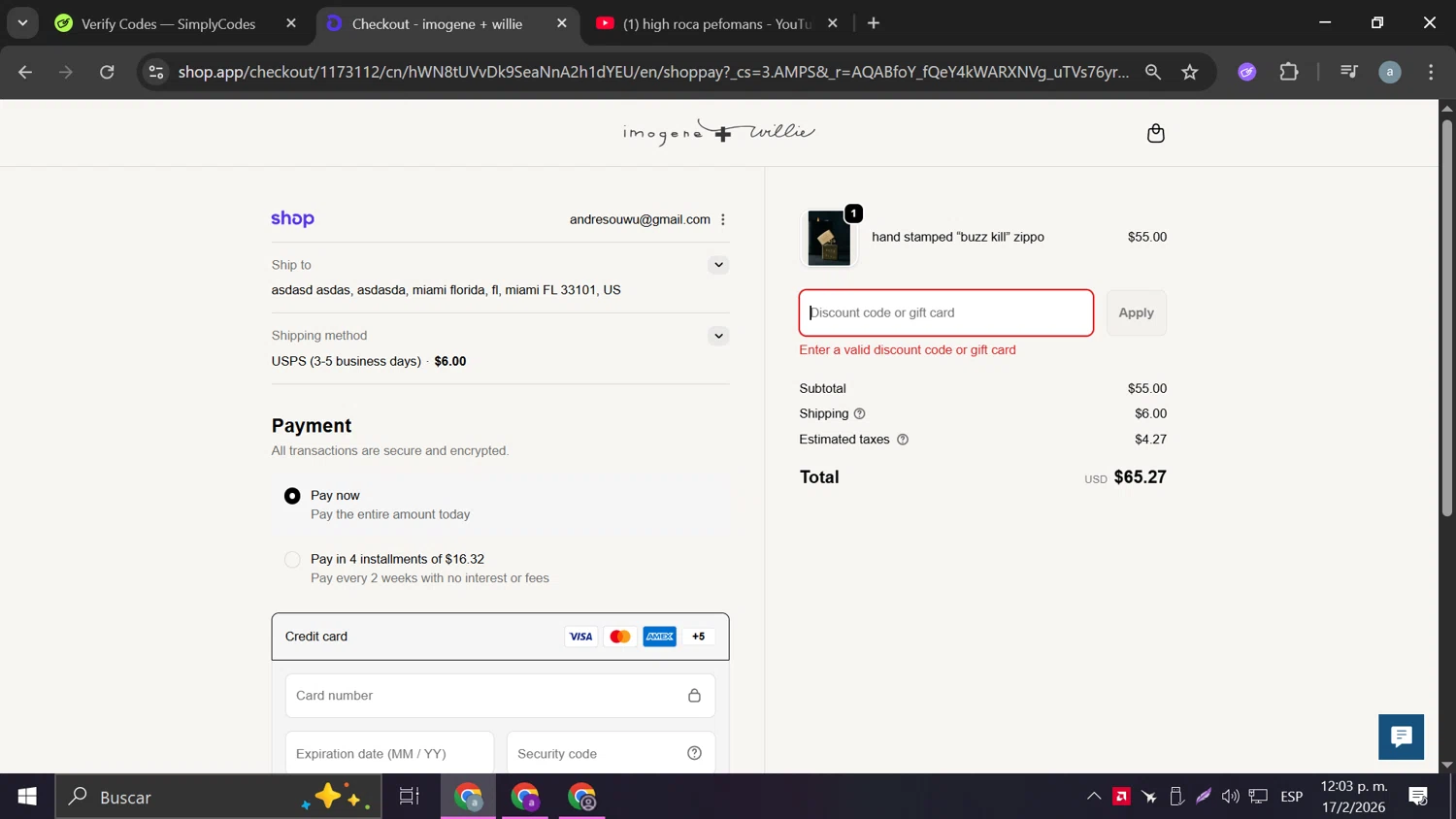Open the third Chrome taskbar icon
1456x819 pixels.
point(582,797)
